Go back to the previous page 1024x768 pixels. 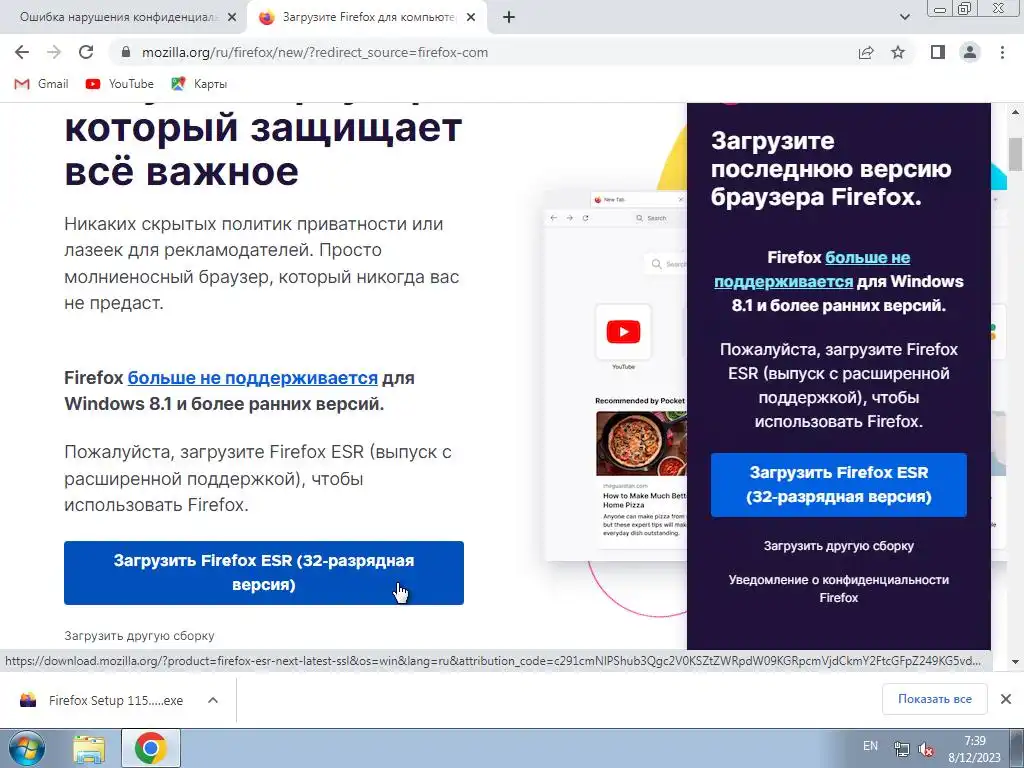coord(22,52)
